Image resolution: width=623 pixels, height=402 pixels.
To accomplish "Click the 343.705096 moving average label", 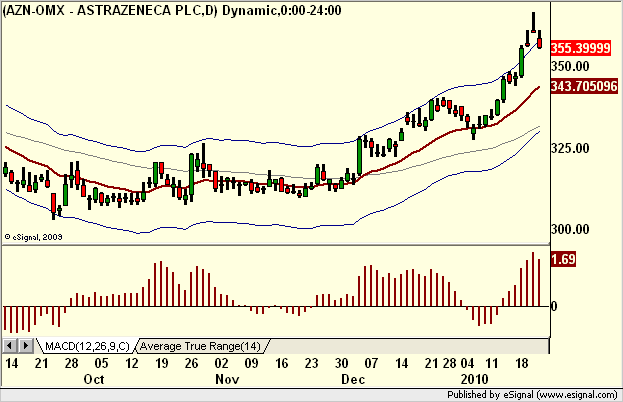I will click(x=584, y=86).
